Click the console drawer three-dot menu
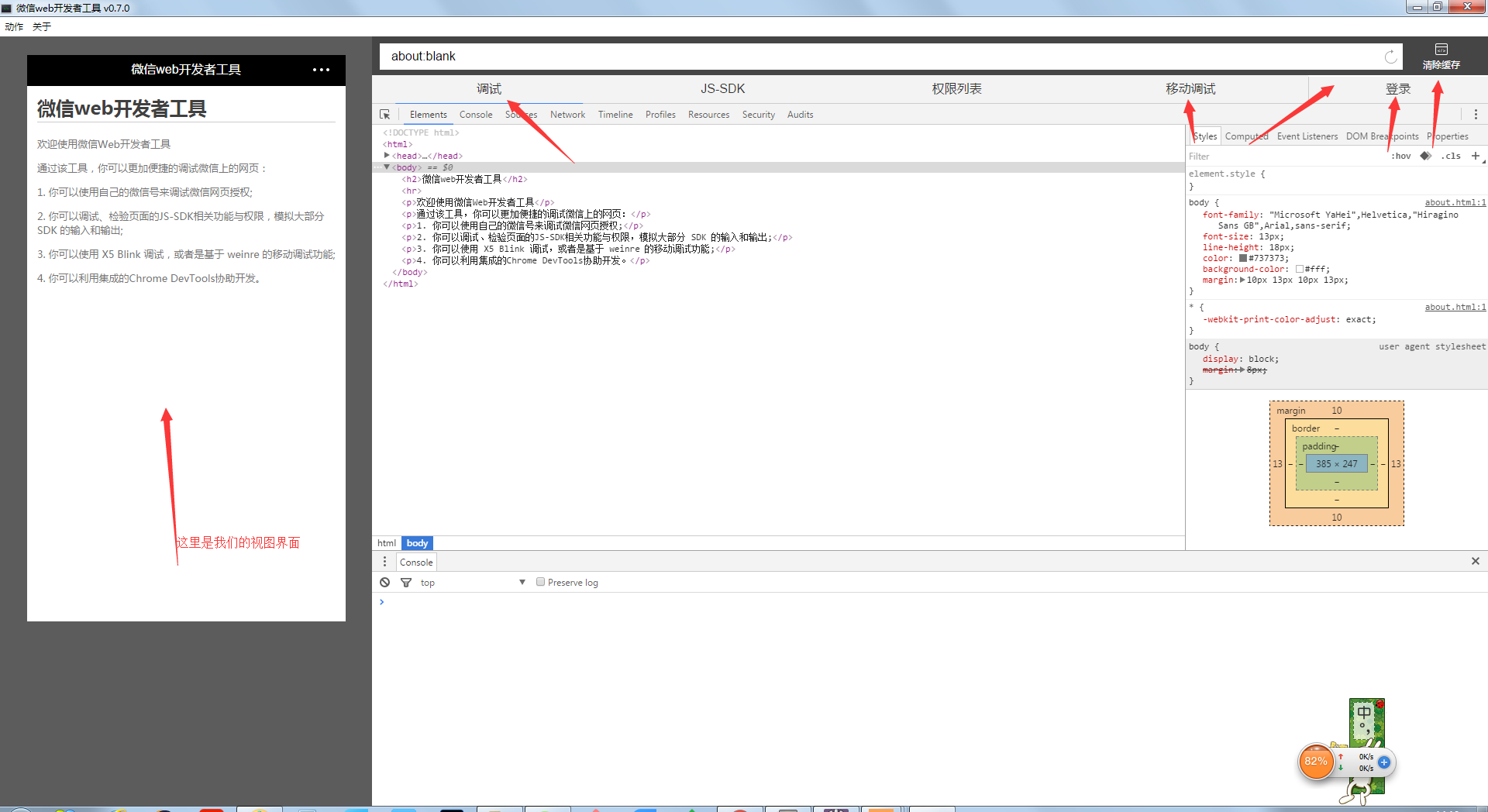 [x=384, y=562]
